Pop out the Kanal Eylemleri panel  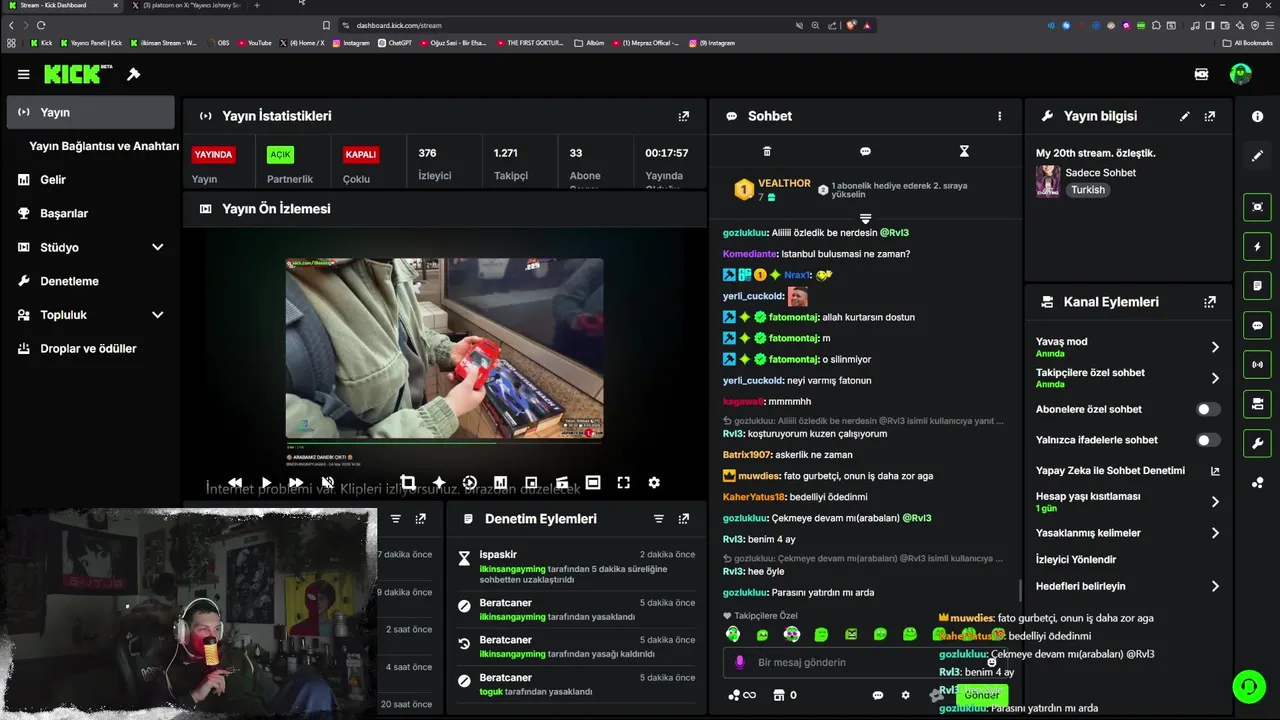(1210, 302)
